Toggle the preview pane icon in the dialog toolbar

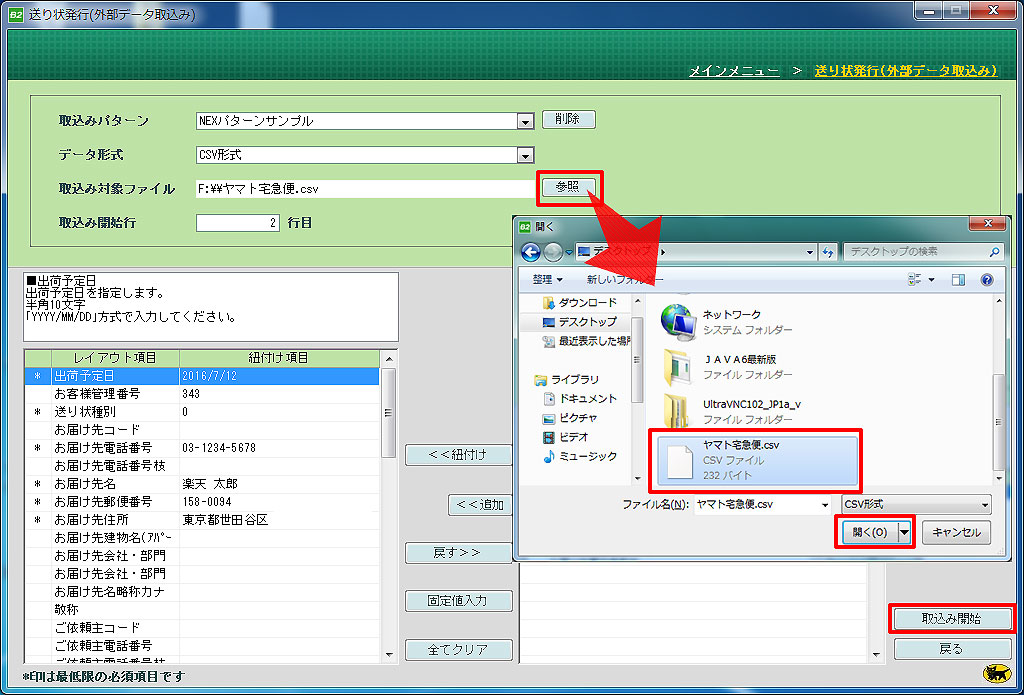[x=958, y=280]
